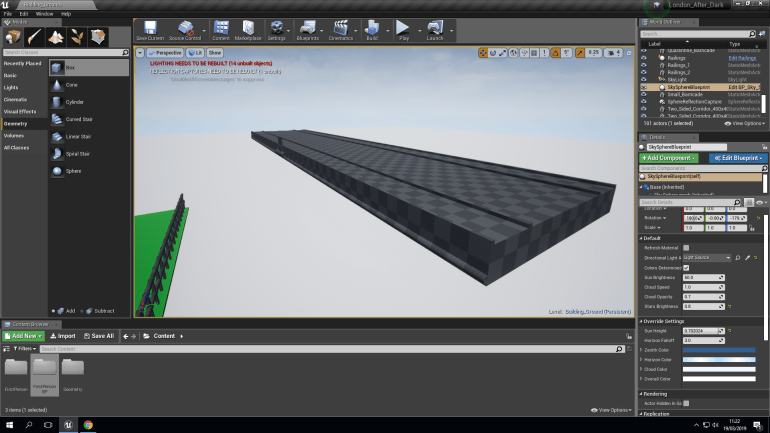
Task: Select the rotate gizmo icon in viewport
Action: click(493, 53)
